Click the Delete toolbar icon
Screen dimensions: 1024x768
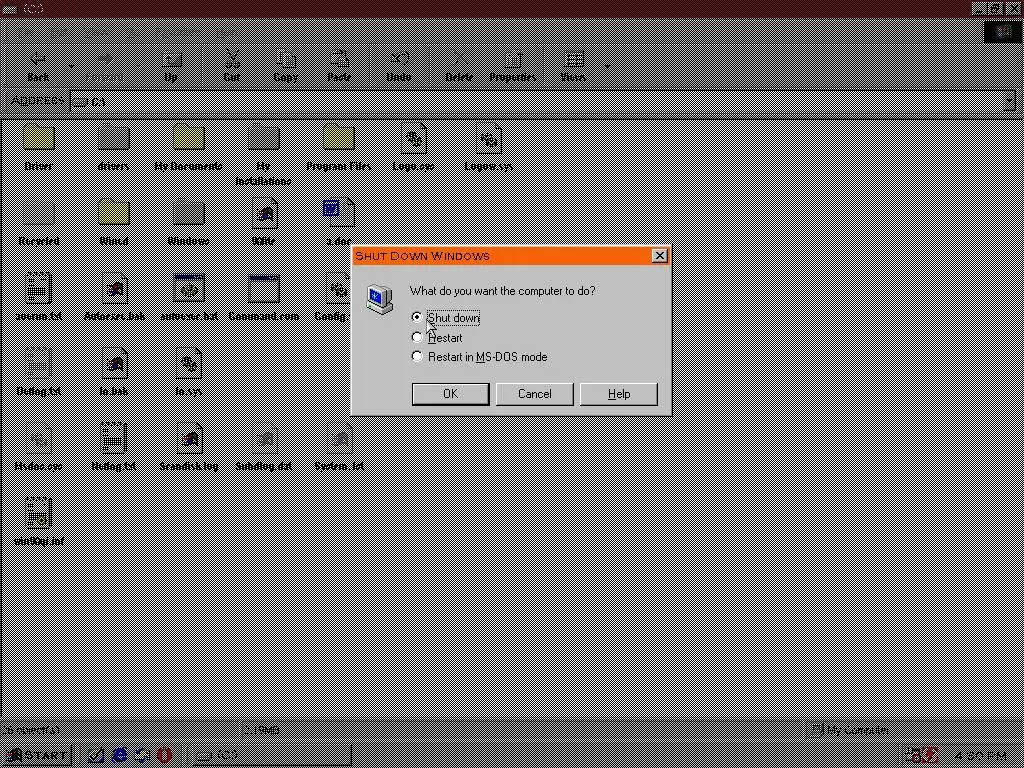coord(459,65)
